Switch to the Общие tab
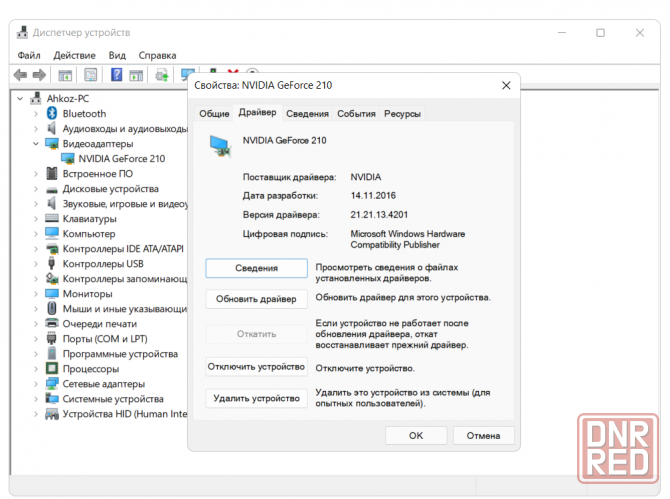Image resolution: width=670 pixels, height=499 pixels. [x=214, y=114]
